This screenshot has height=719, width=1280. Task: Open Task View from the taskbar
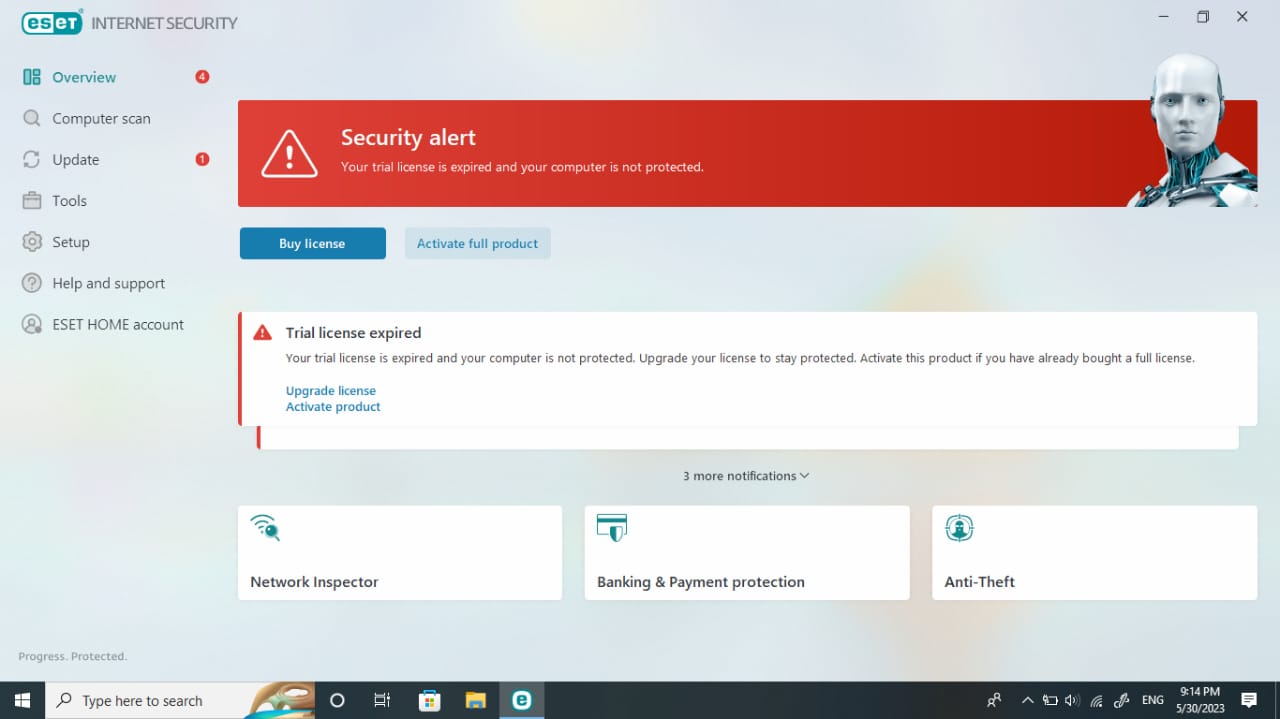(382, 700)
